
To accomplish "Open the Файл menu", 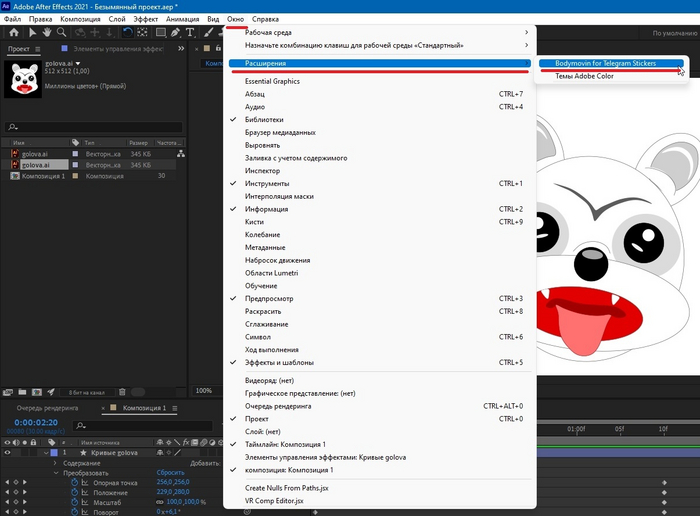I will click(x=13, y=19).
